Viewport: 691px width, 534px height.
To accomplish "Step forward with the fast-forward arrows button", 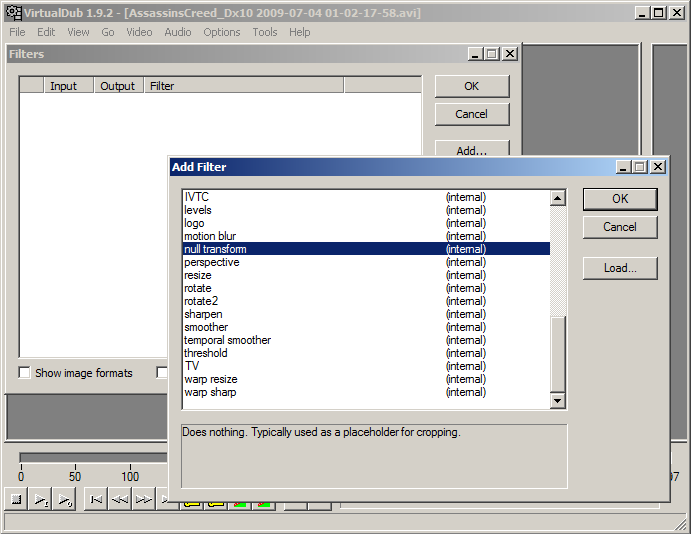I will (x=143, y=499).
